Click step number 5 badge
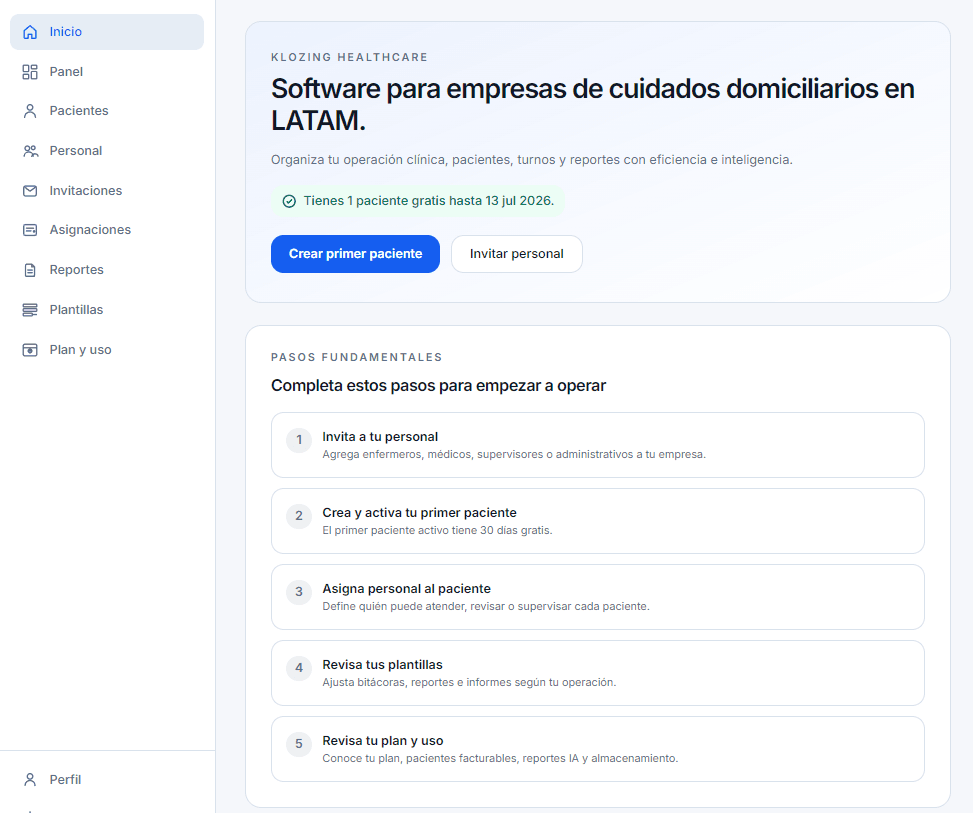973x813 pixels. [x=299, y=744]
